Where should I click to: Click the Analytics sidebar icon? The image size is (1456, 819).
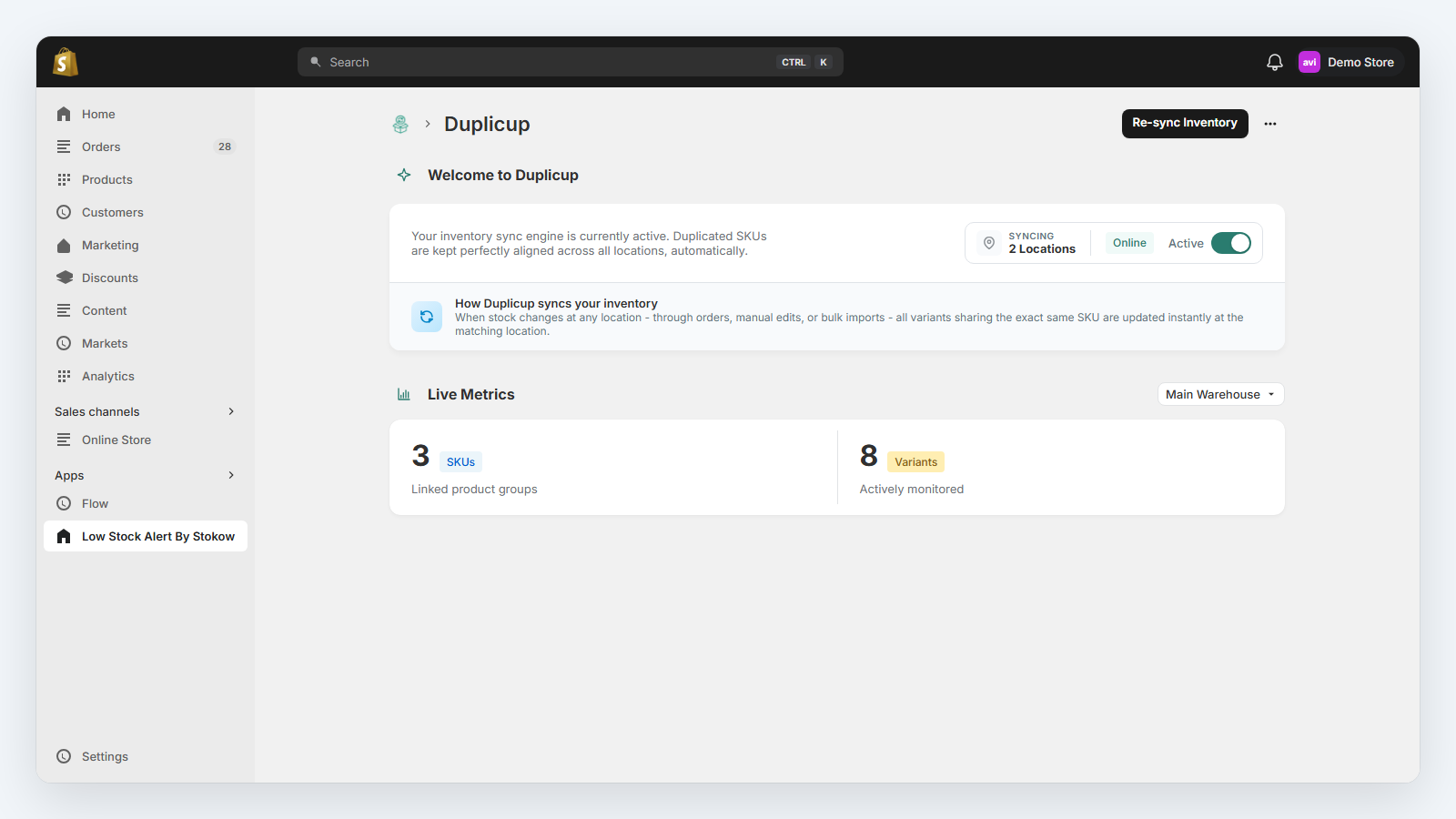click(x=64, y=376)
